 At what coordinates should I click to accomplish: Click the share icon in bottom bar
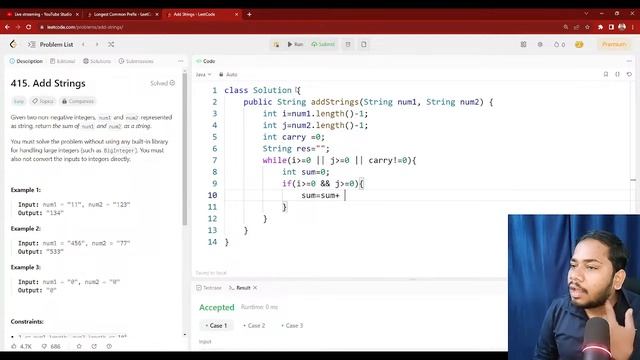pyautogui.click(x=94, y=347)
